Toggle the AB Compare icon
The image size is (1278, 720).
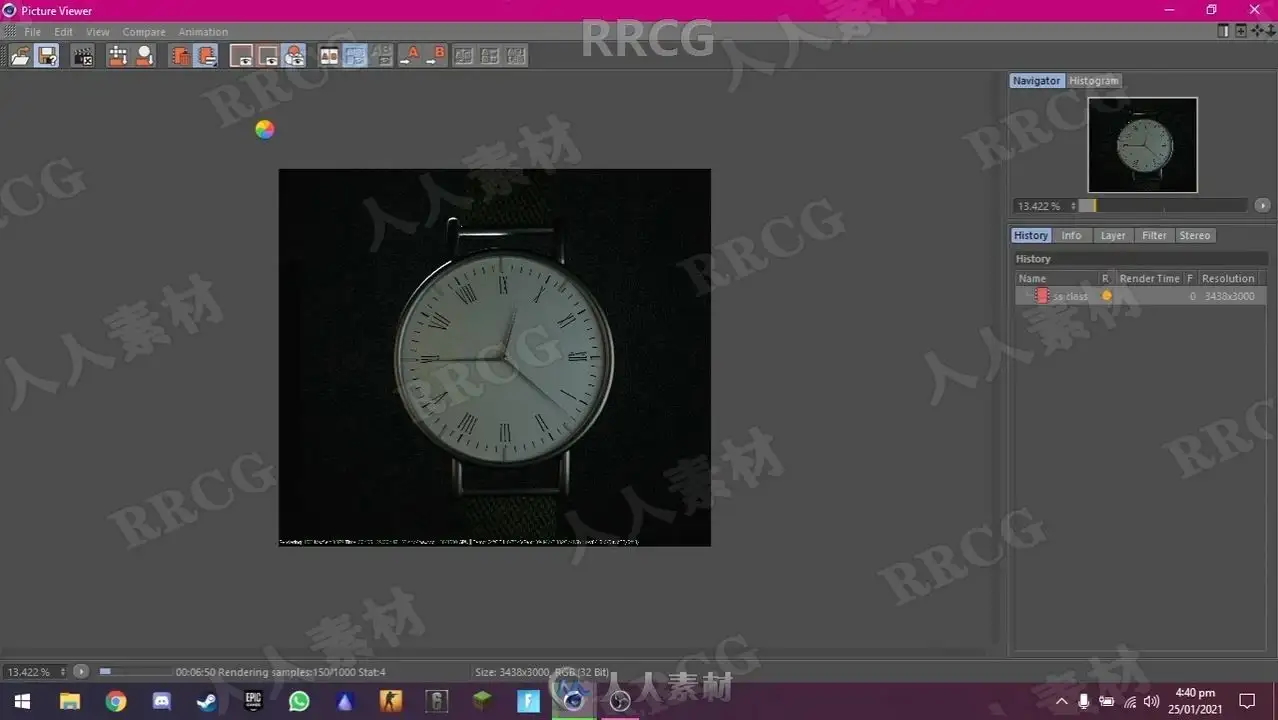point(329,56)
